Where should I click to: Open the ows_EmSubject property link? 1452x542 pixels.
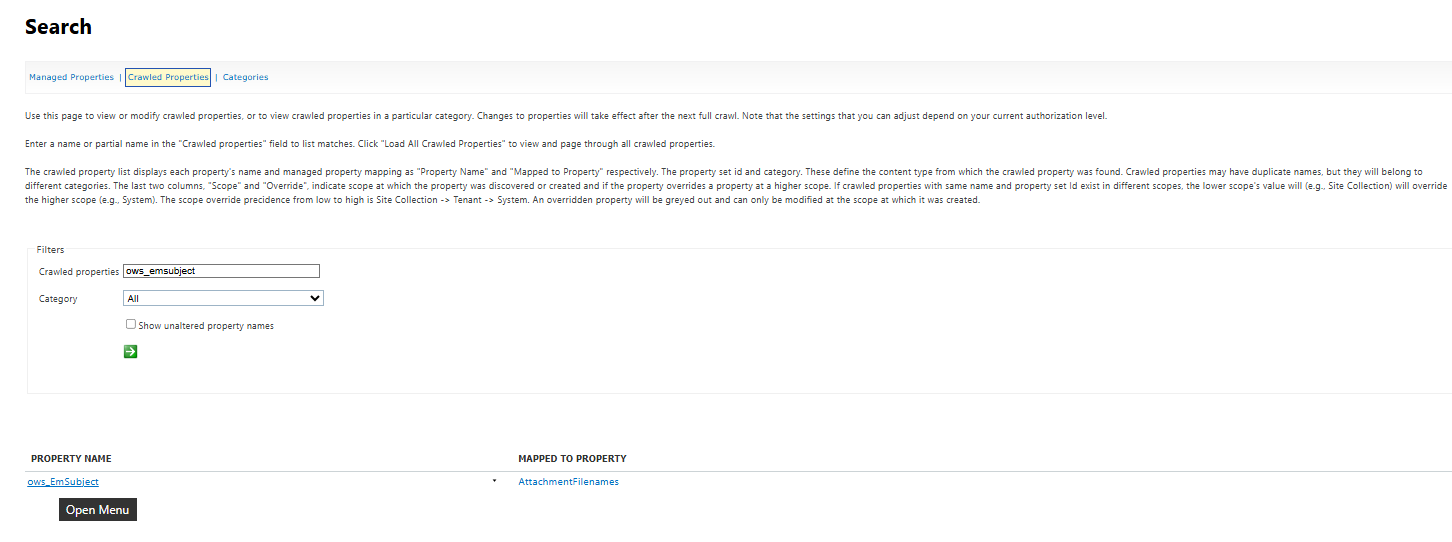(63, 482)
